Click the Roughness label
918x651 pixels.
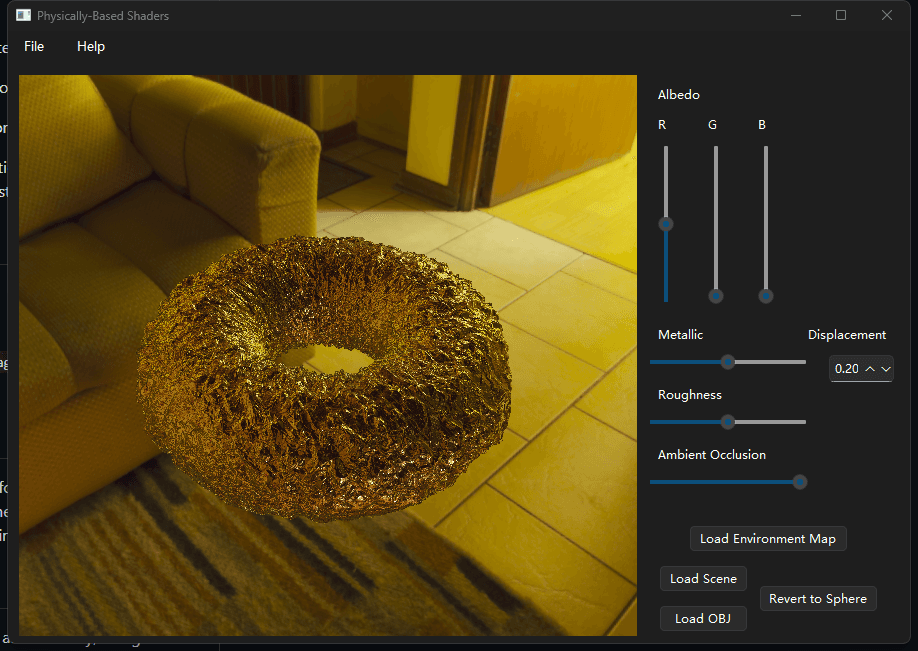tap(690, 395)
